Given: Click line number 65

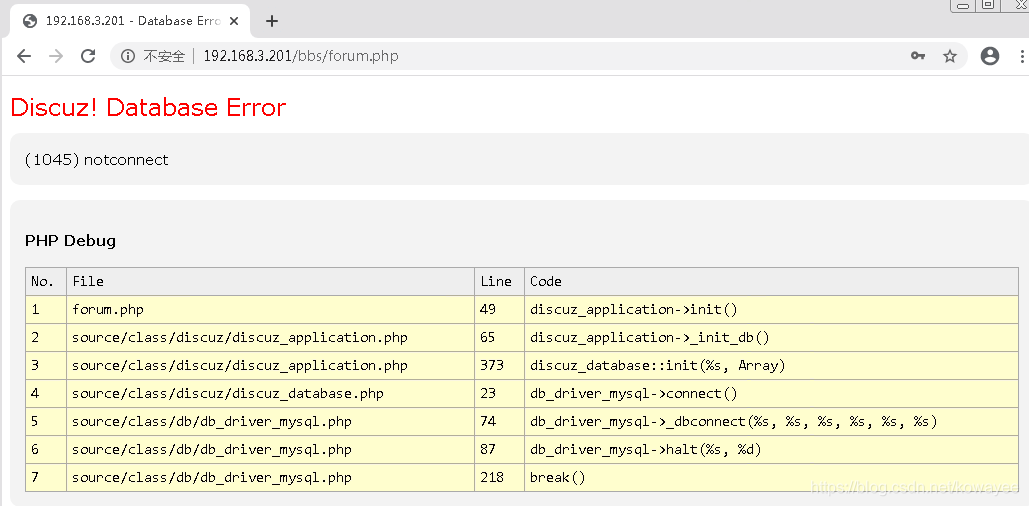Looking at the screenshot, I should [x=499, y=337].
